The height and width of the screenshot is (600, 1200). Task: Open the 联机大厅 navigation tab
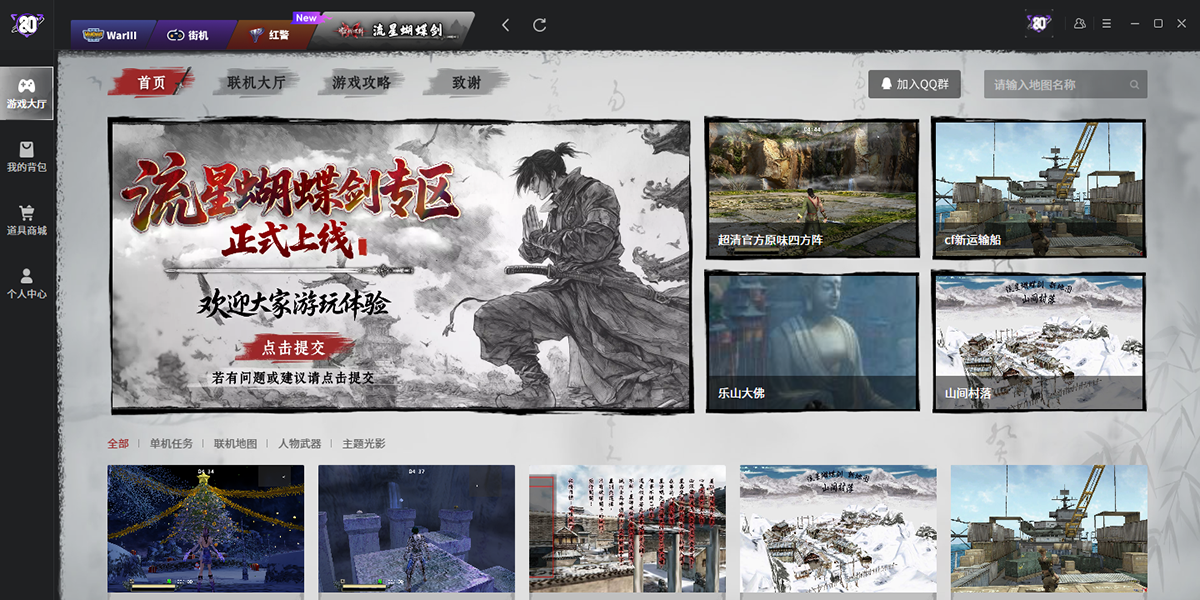(x=256, y=83)
